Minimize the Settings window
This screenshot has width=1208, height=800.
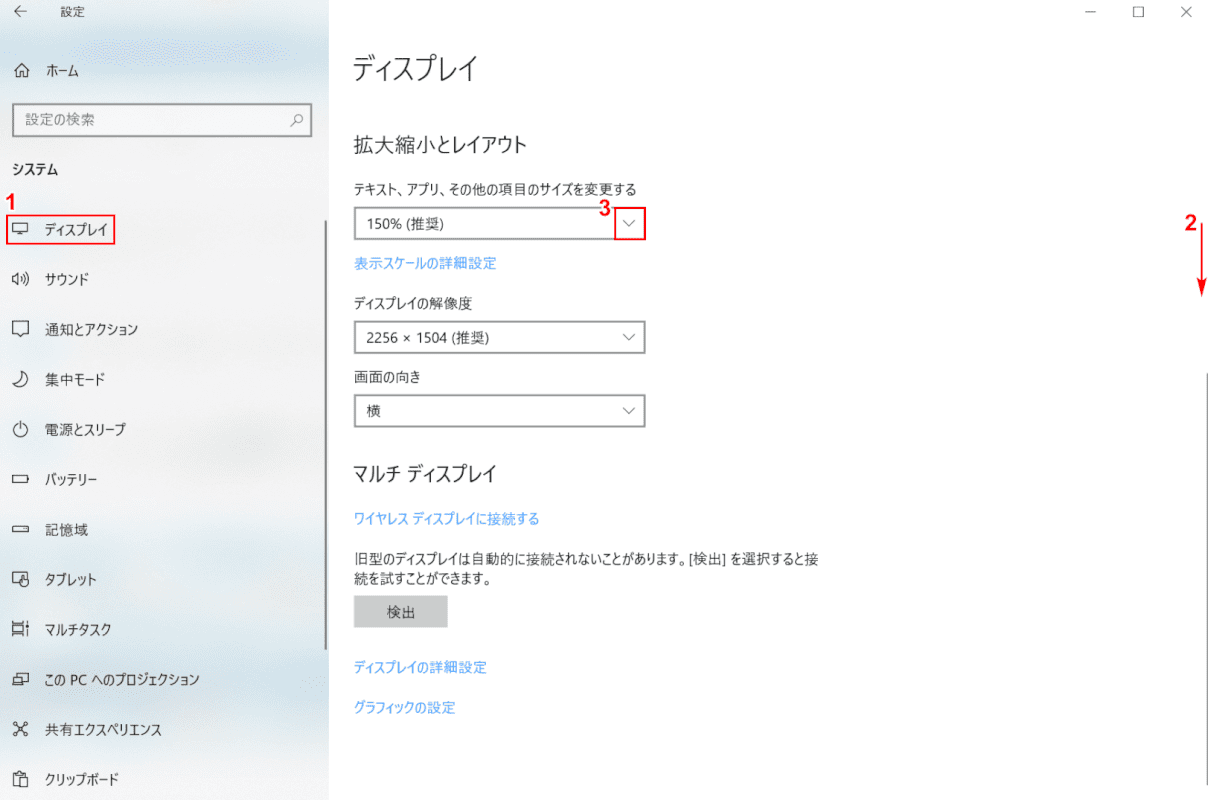(1091, 12)
